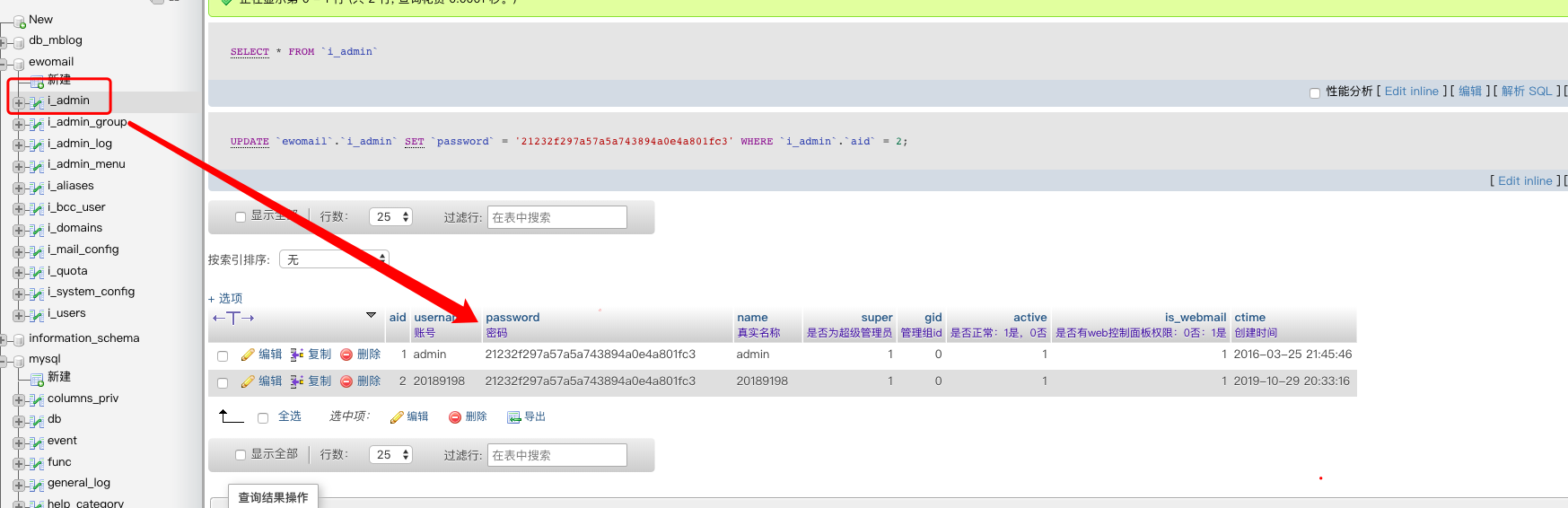Expand + 选项 options section
Viewport: 1568px width, 508px height.
[225, 299]
